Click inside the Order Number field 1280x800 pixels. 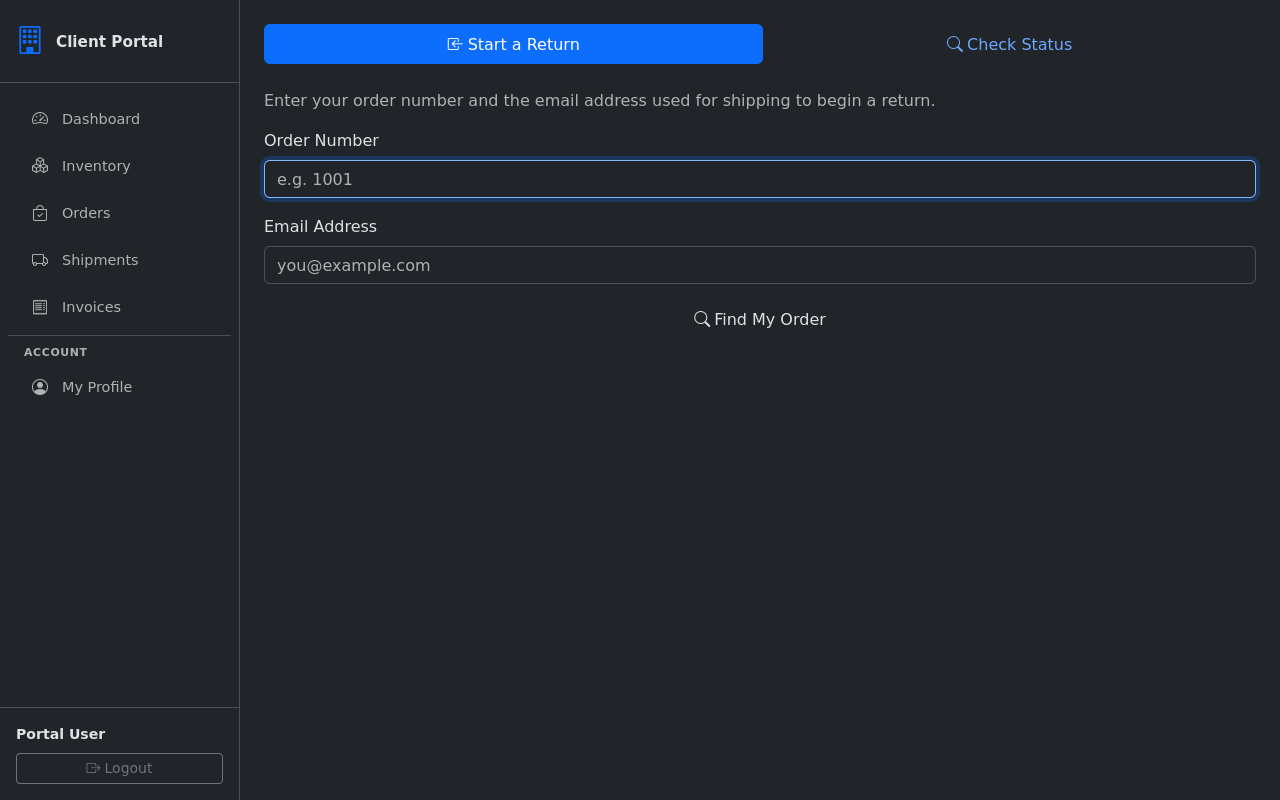pyautogui.click(x=760, y=179)
